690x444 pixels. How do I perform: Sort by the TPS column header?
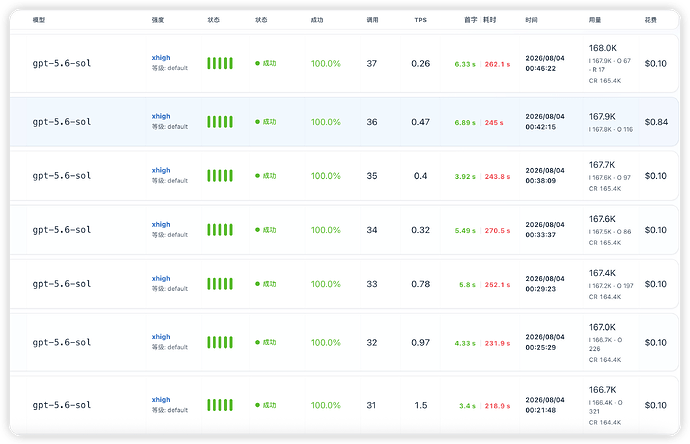[x=421, y=20]
